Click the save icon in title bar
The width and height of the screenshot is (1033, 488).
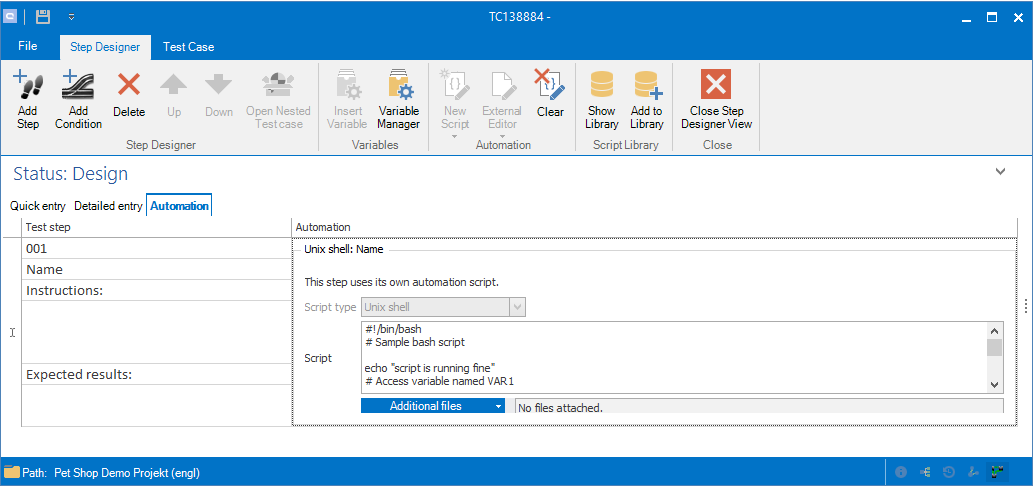point(43,17)
